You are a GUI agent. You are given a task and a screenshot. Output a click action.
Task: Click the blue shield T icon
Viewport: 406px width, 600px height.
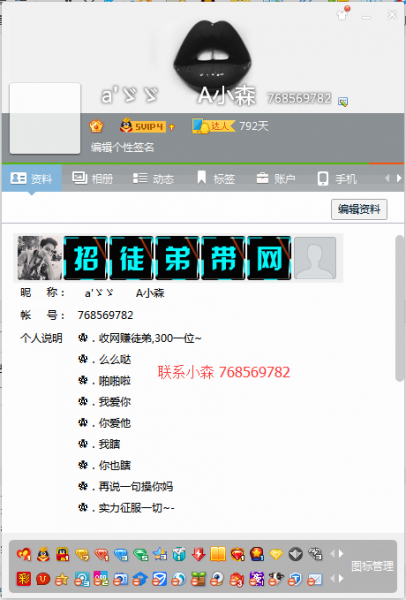point(295,579)
